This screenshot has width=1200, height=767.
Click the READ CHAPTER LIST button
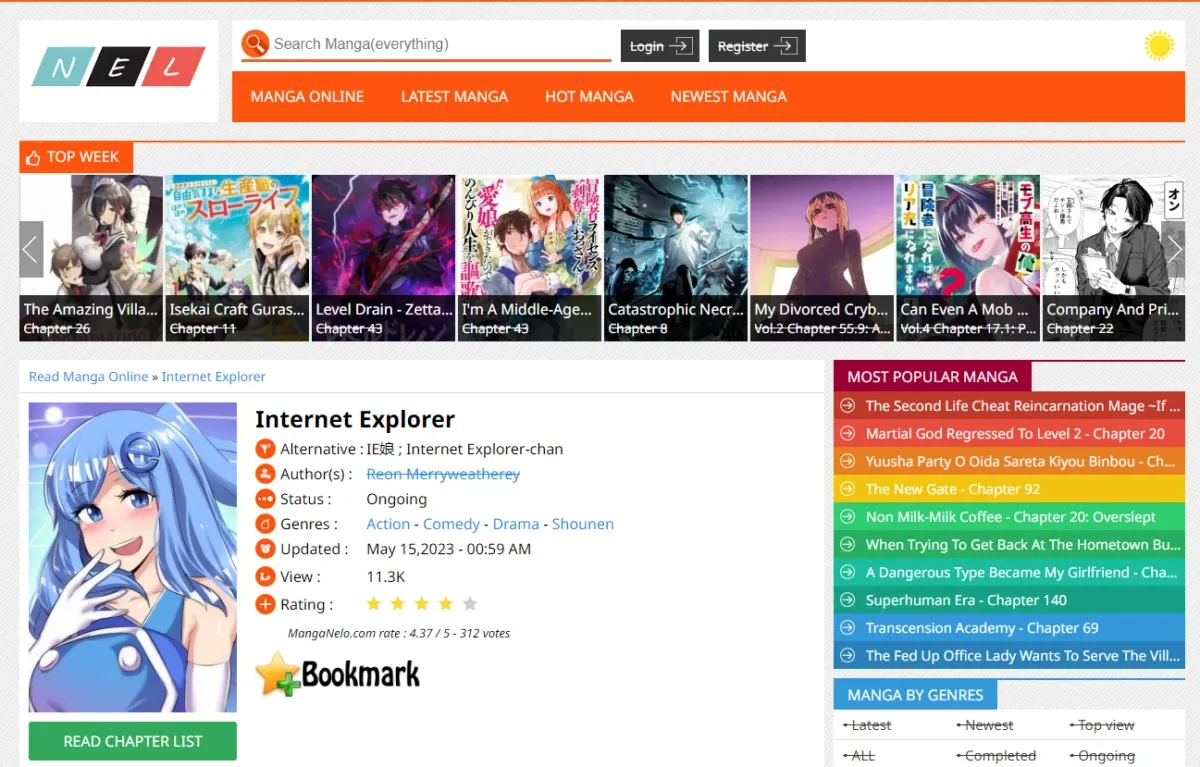[133, 741]
